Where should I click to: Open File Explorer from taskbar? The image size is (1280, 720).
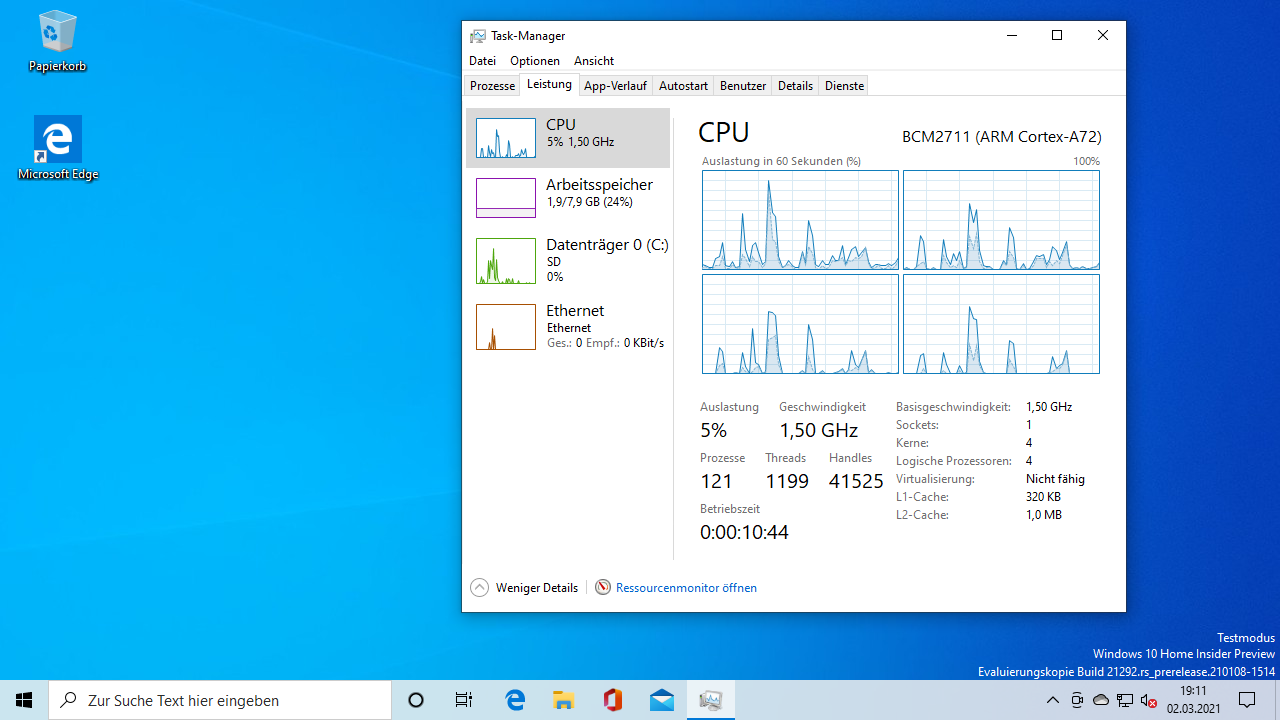(x=564, y=700)
